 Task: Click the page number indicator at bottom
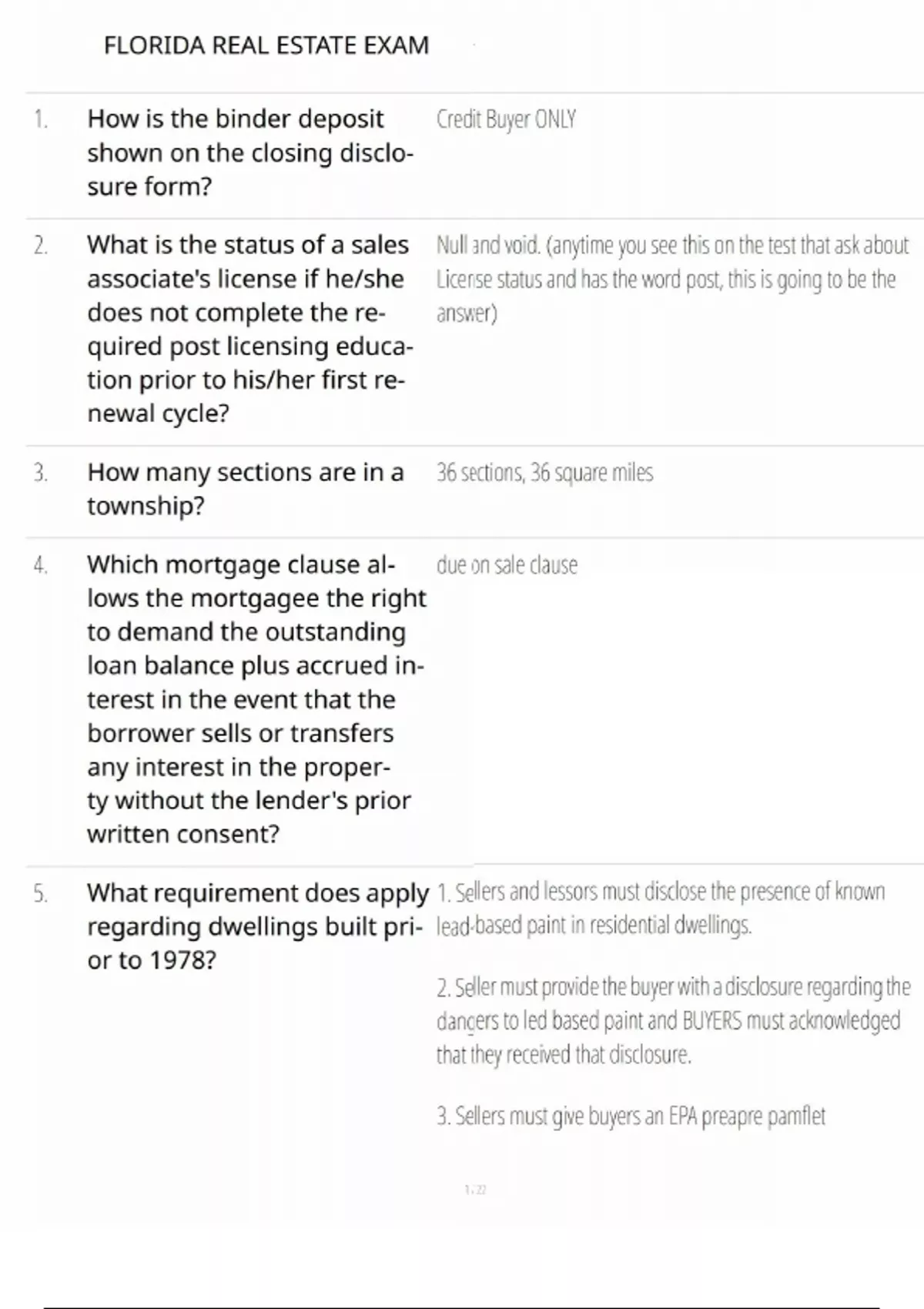475,1190
